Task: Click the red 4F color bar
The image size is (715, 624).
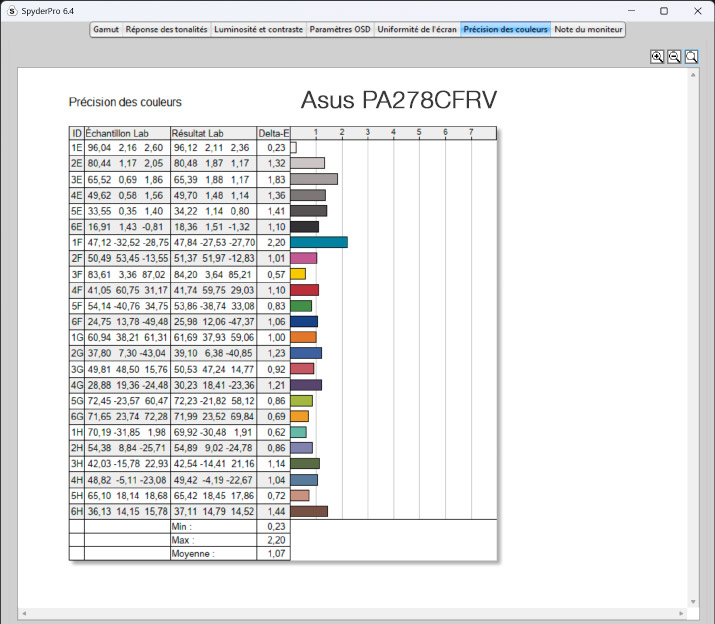Action: click(305, 290)
